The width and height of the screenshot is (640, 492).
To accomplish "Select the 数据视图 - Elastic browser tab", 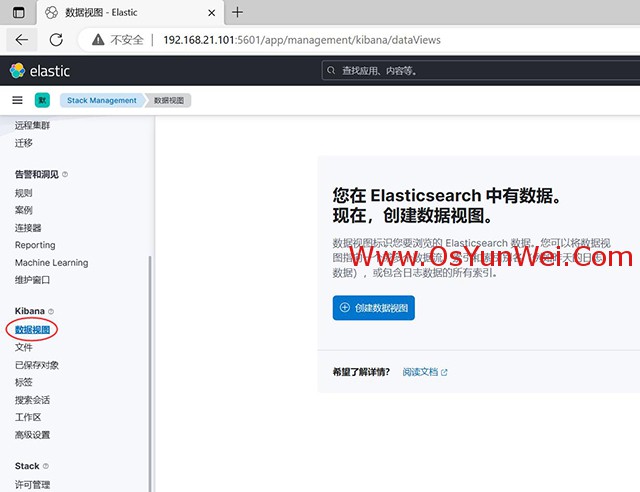I will click(131, 13).
